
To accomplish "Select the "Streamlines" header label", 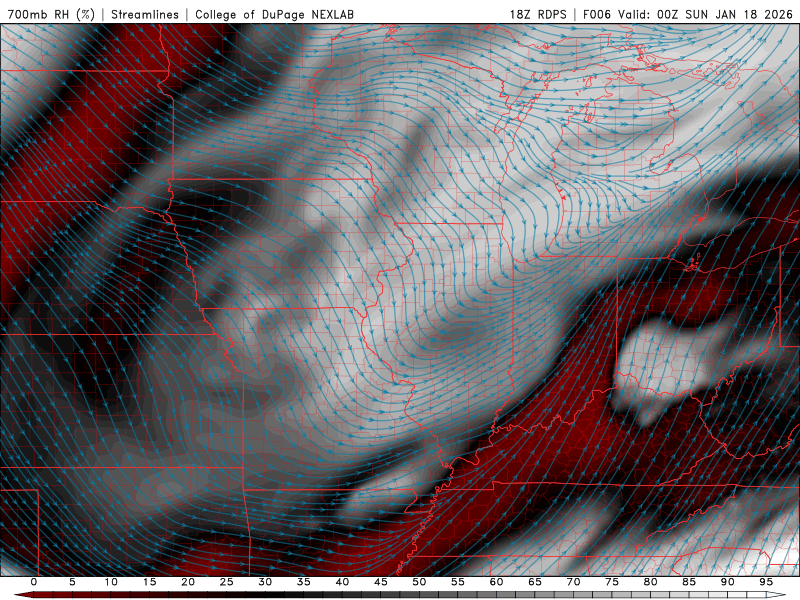I will click(x=145, y=14).
